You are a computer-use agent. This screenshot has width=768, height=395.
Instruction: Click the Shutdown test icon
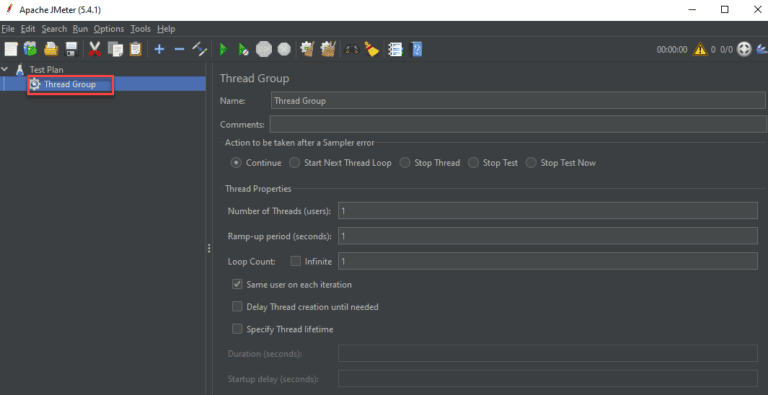pos(284,49)
